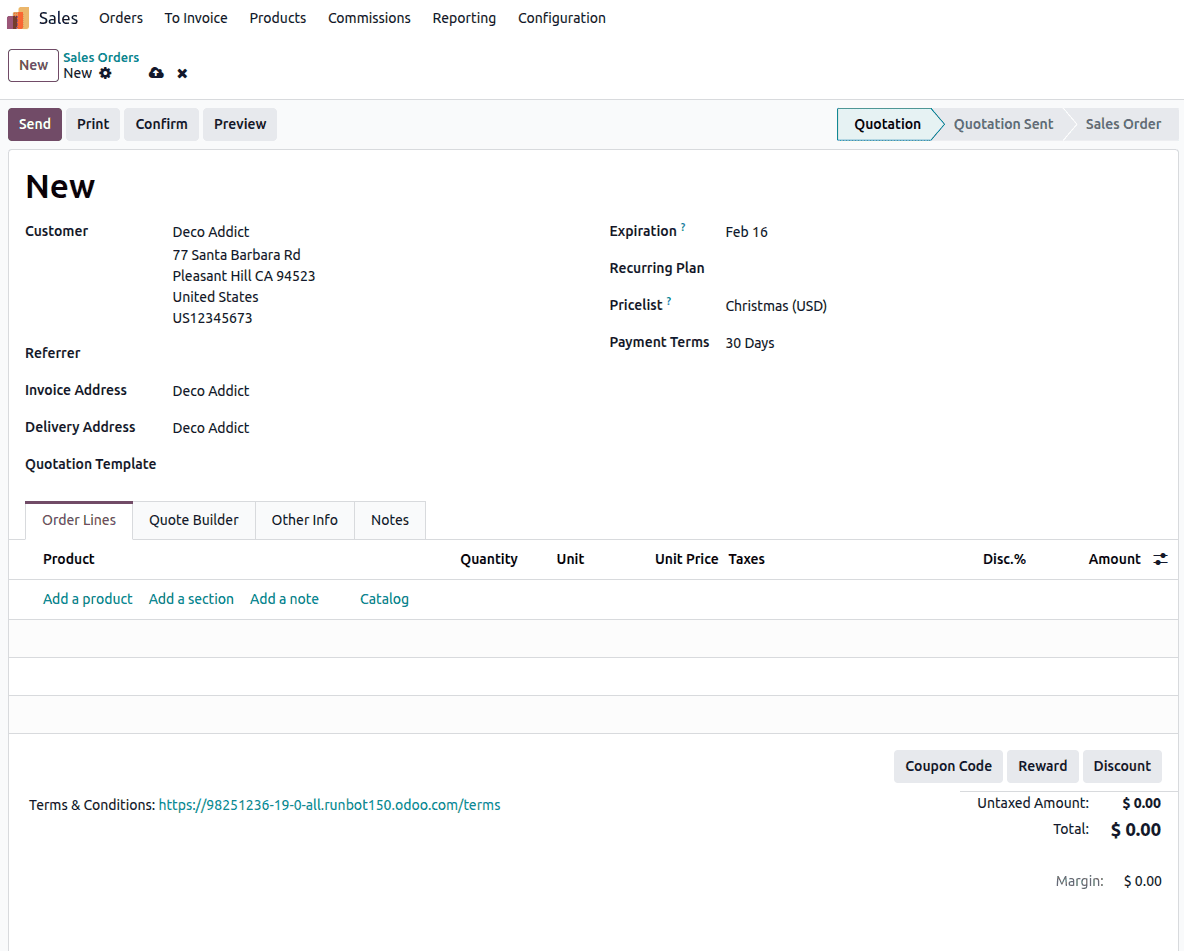Change the Payment Terms from 30 Days
This screenshot has width=1184, height=951.
749,342
